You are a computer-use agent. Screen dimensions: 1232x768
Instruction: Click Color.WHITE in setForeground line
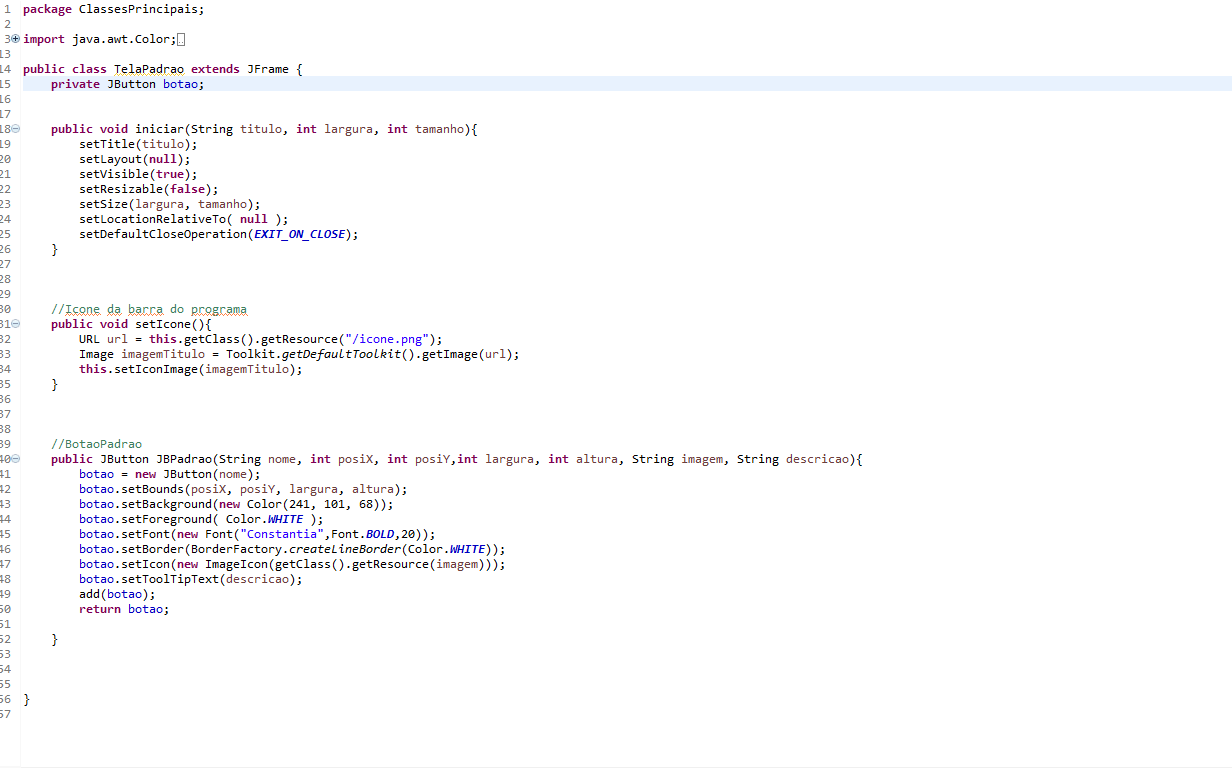pyautogui.click(x=264, y=519)
